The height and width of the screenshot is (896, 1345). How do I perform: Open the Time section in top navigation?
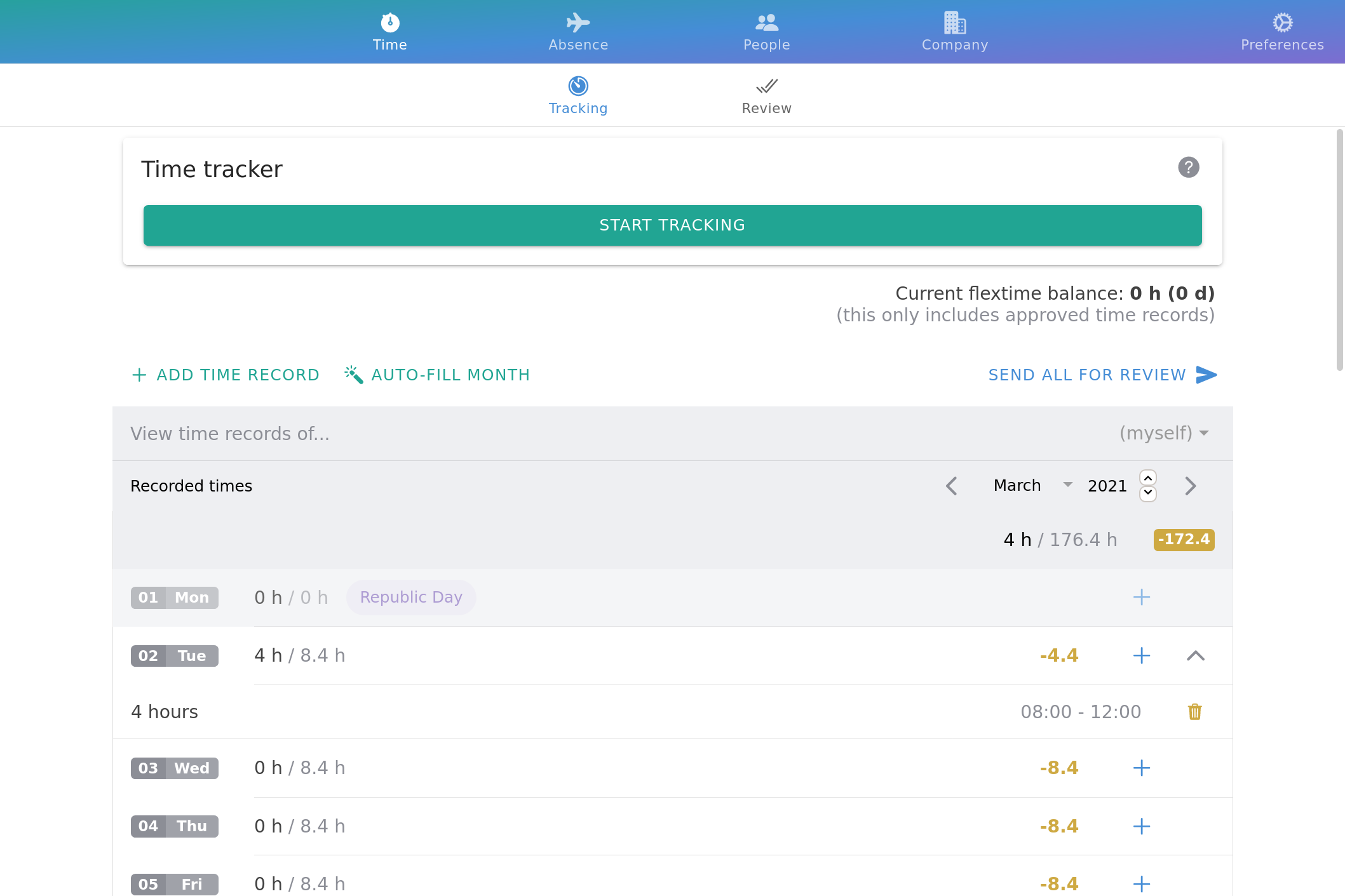[389, 32]
